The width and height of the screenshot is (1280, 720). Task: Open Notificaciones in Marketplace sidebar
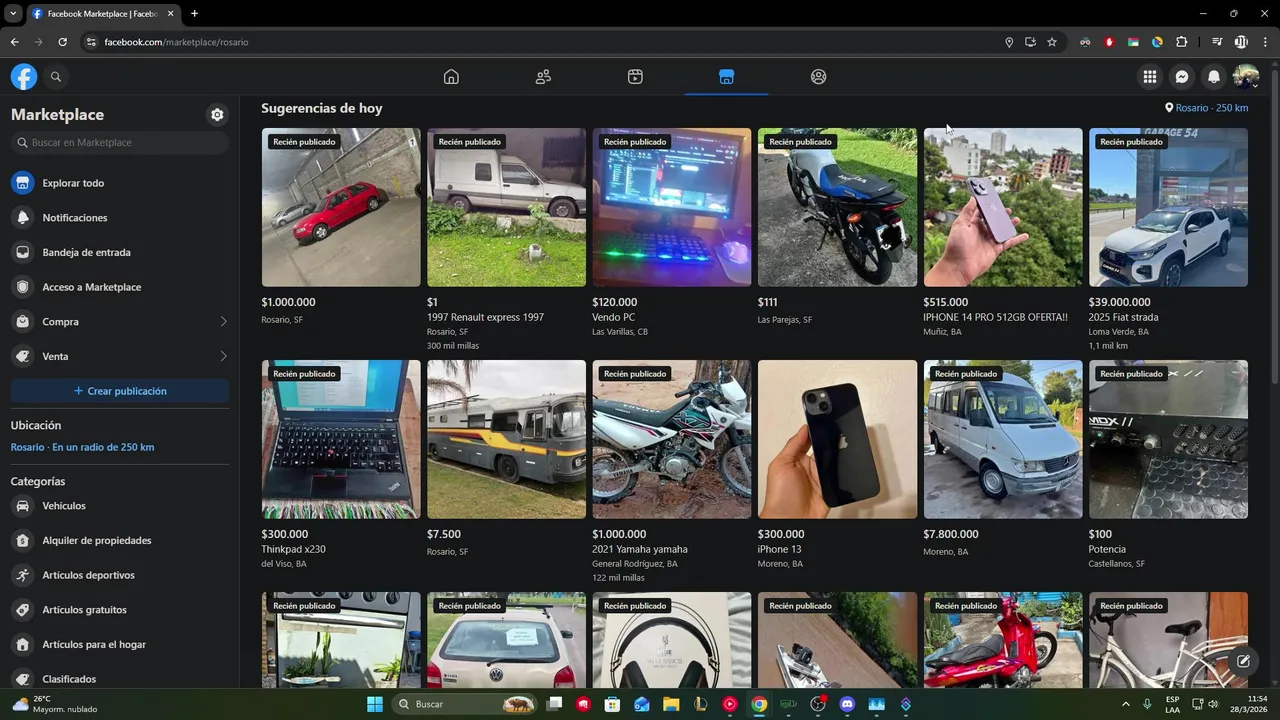tap(120, 218)
